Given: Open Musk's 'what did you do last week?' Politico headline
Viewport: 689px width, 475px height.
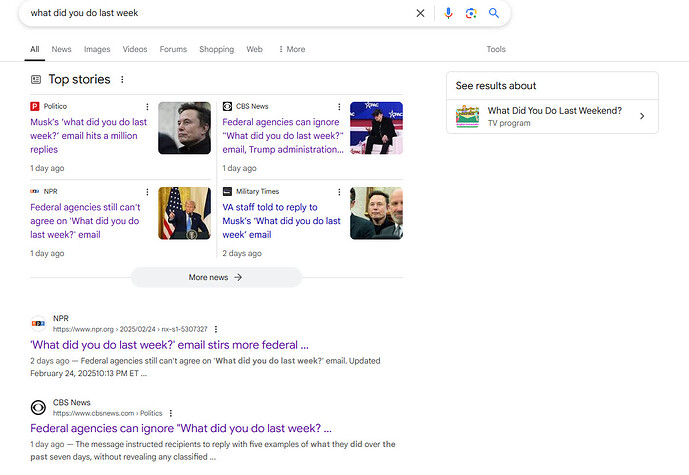Looking at the screenshot, I should pyautogui.click(x=89, y=136).
